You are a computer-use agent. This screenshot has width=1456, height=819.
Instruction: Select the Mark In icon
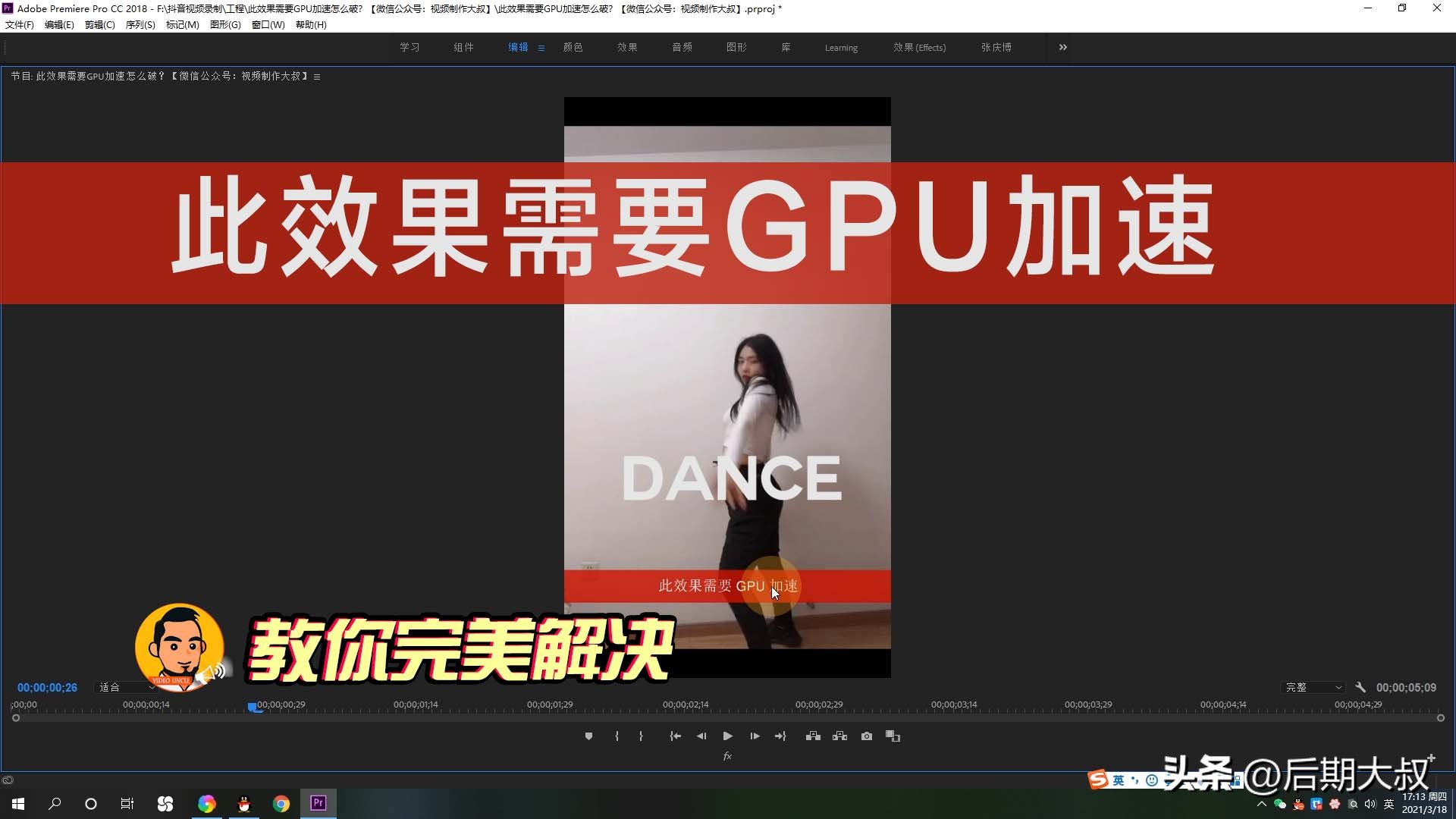click(x=617, y=736)
